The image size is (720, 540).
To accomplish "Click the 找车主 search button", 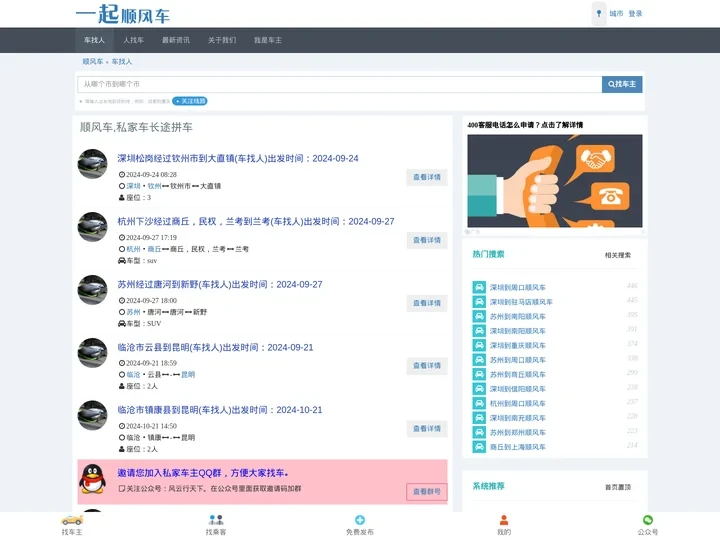I will [x=622, y=84].
